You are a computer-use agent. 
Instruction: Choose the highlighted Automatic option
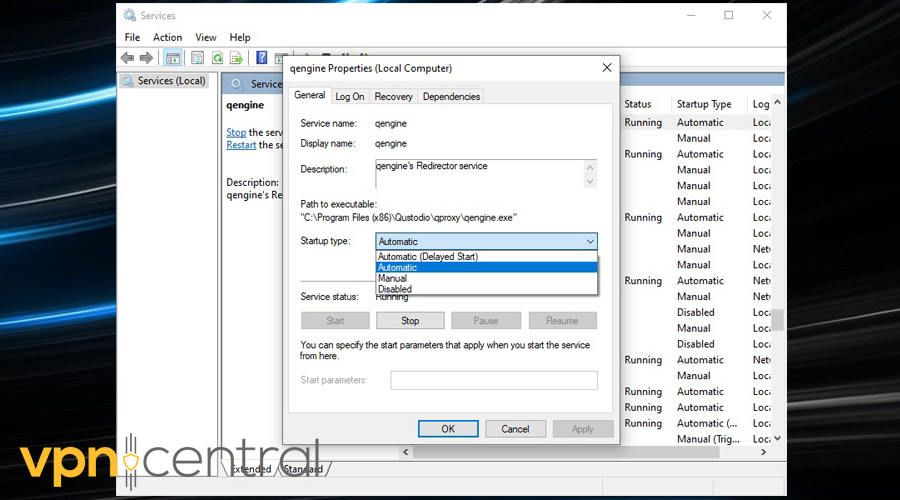coord(486,268)
